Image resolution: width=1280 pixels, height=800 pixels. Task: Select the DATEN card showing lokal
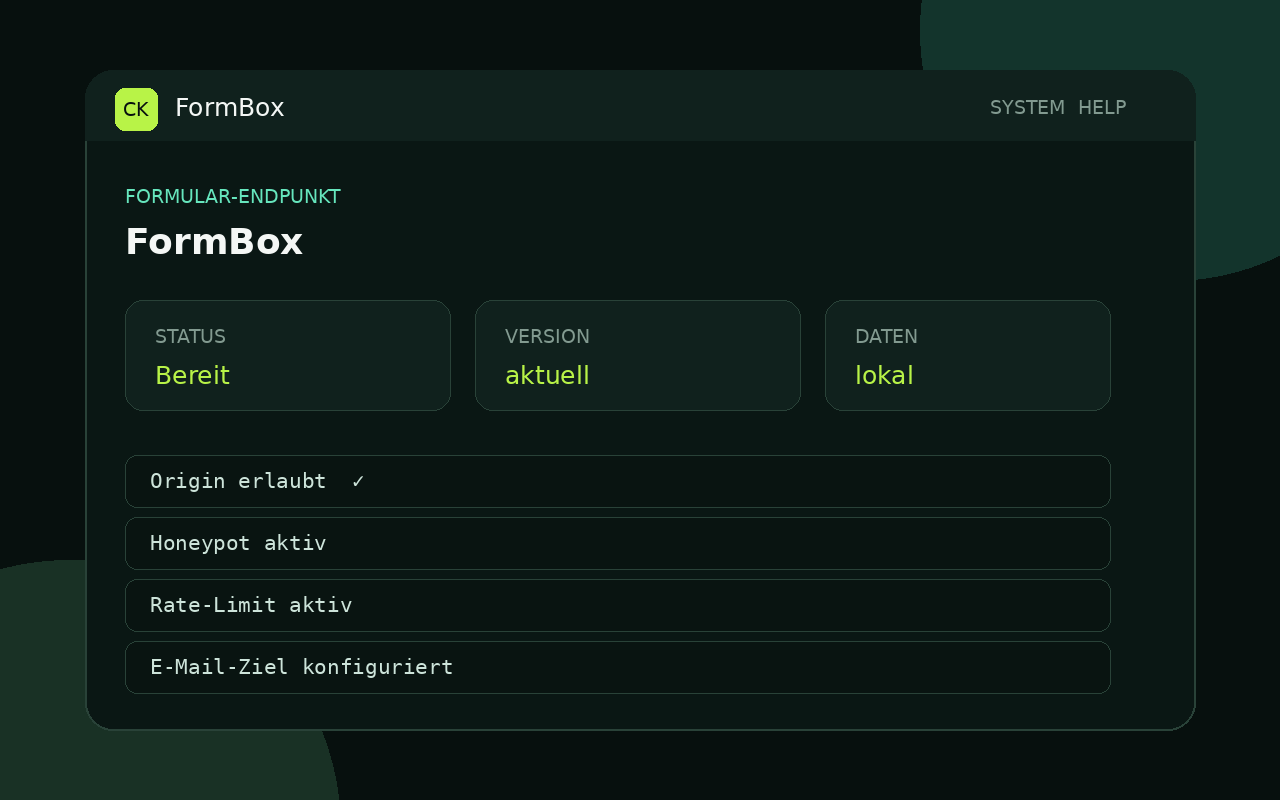968,355
